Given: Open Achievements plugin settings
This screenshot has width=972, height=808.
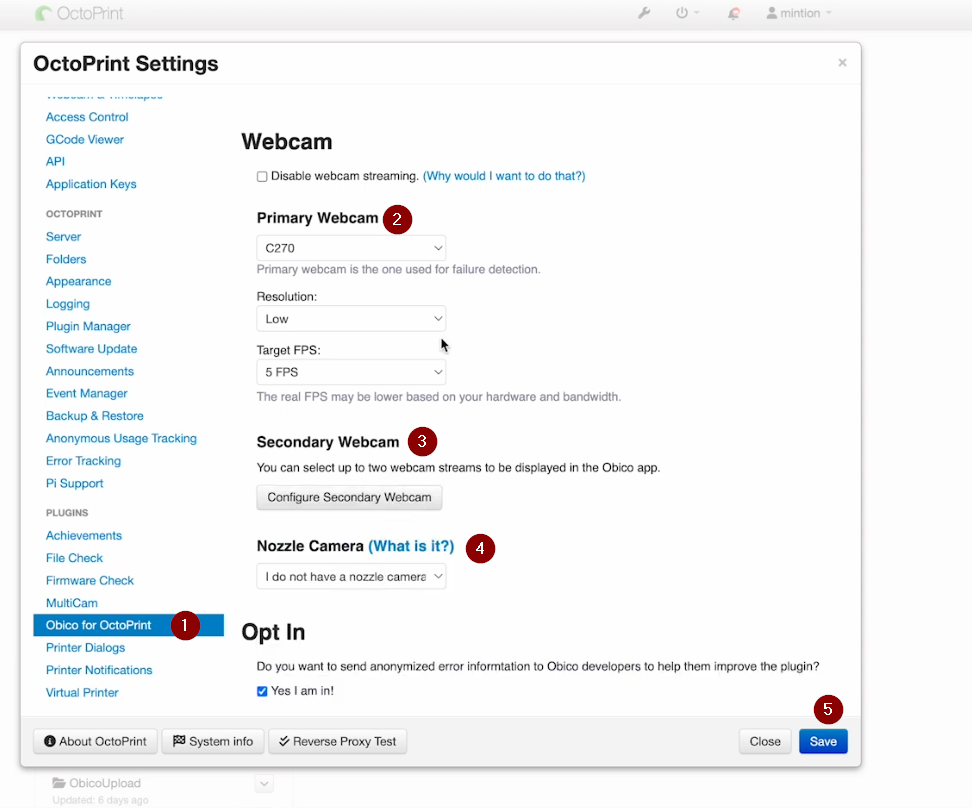Looking at the screenshot, I should click(x=84, y=536).
